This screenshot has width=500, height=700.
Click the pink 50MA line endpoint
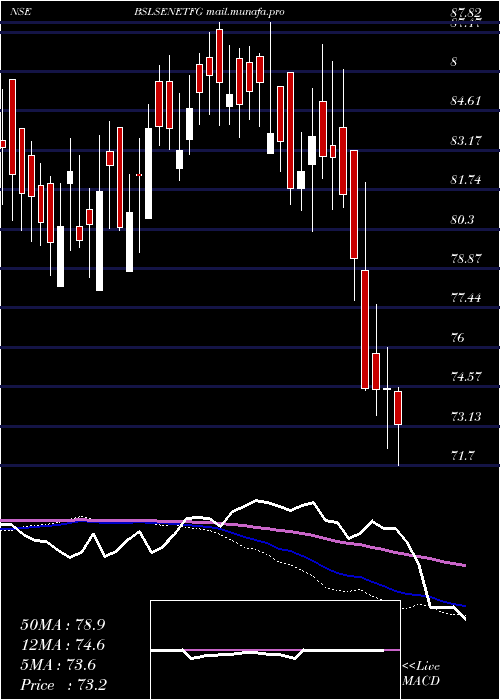pos(465,566)
